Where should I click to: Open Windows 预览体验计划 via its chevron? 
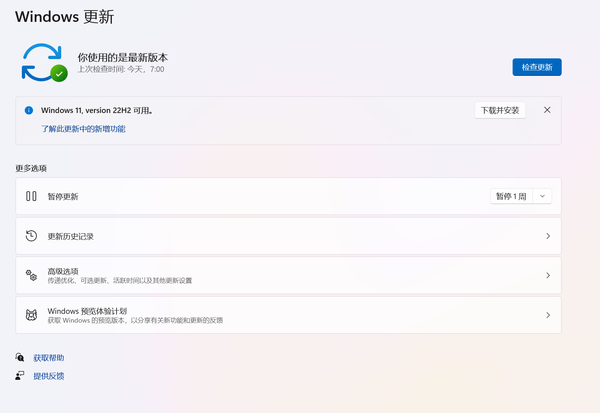pos(548,315)
